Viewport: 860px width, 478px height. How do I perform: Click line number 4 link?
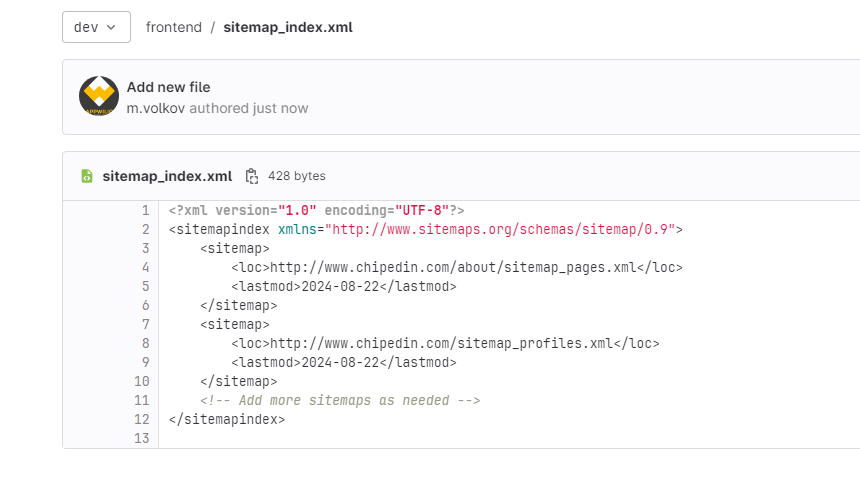point(145,268)
